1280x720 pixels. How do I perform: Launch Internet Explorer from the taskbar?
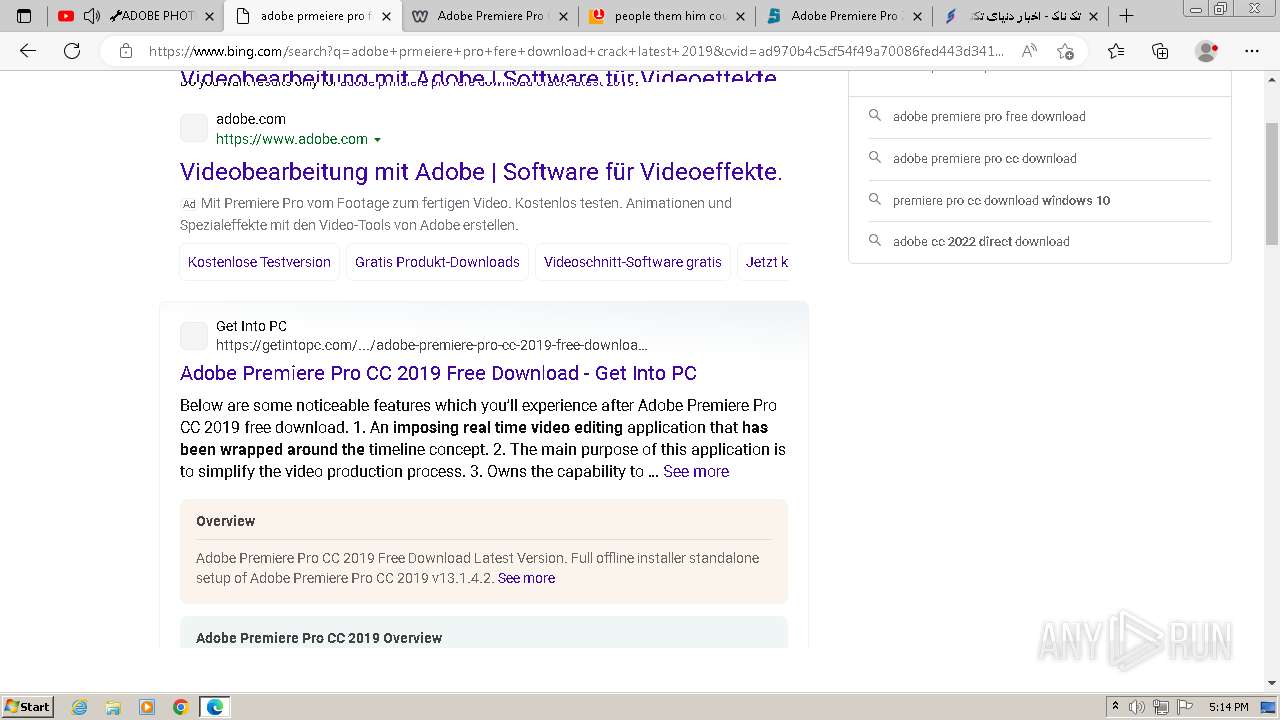coord(80,707)
